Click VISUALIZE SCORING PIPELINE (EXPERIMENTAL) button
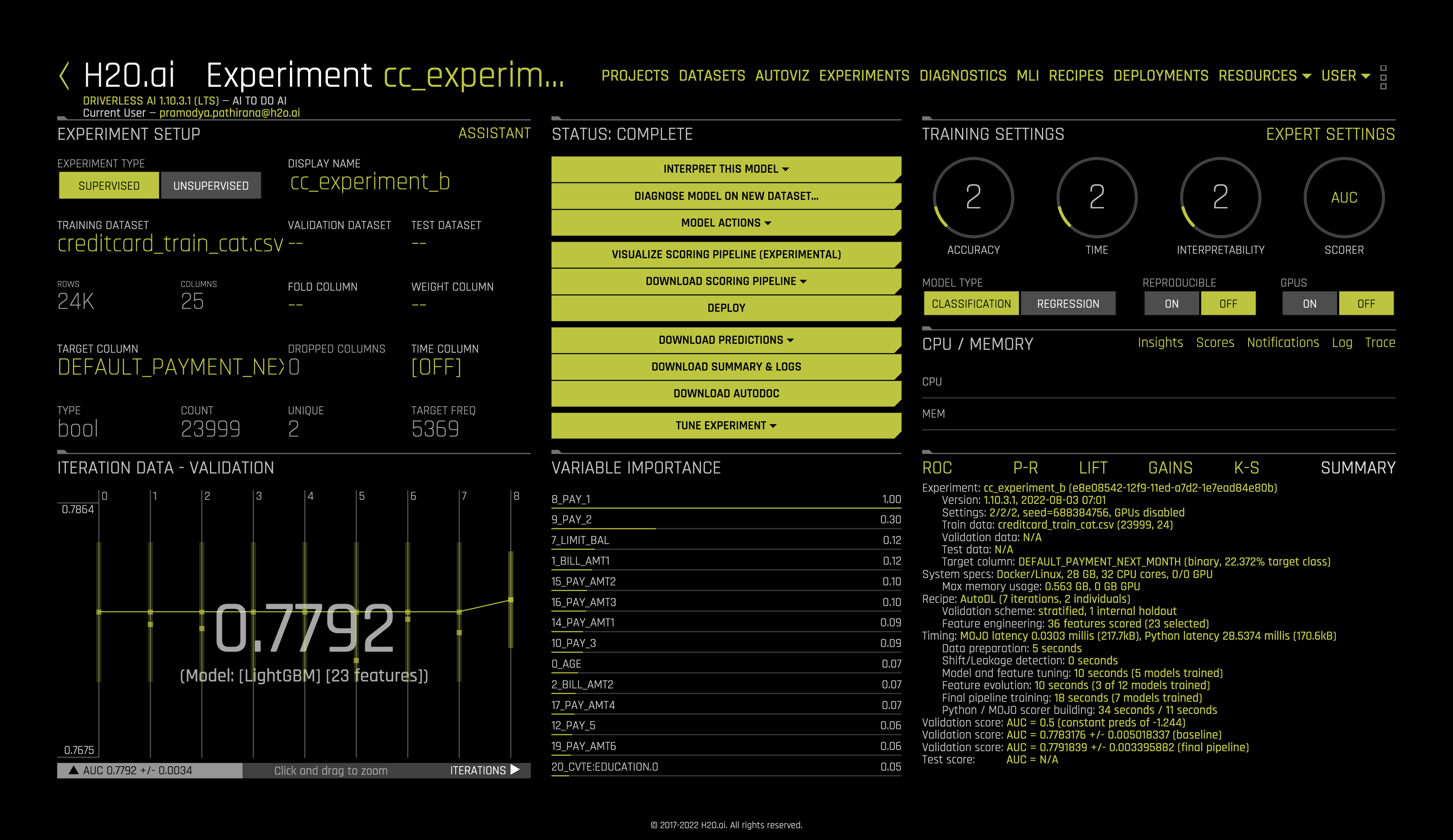 pyautogui.click(x=726, y=254)
